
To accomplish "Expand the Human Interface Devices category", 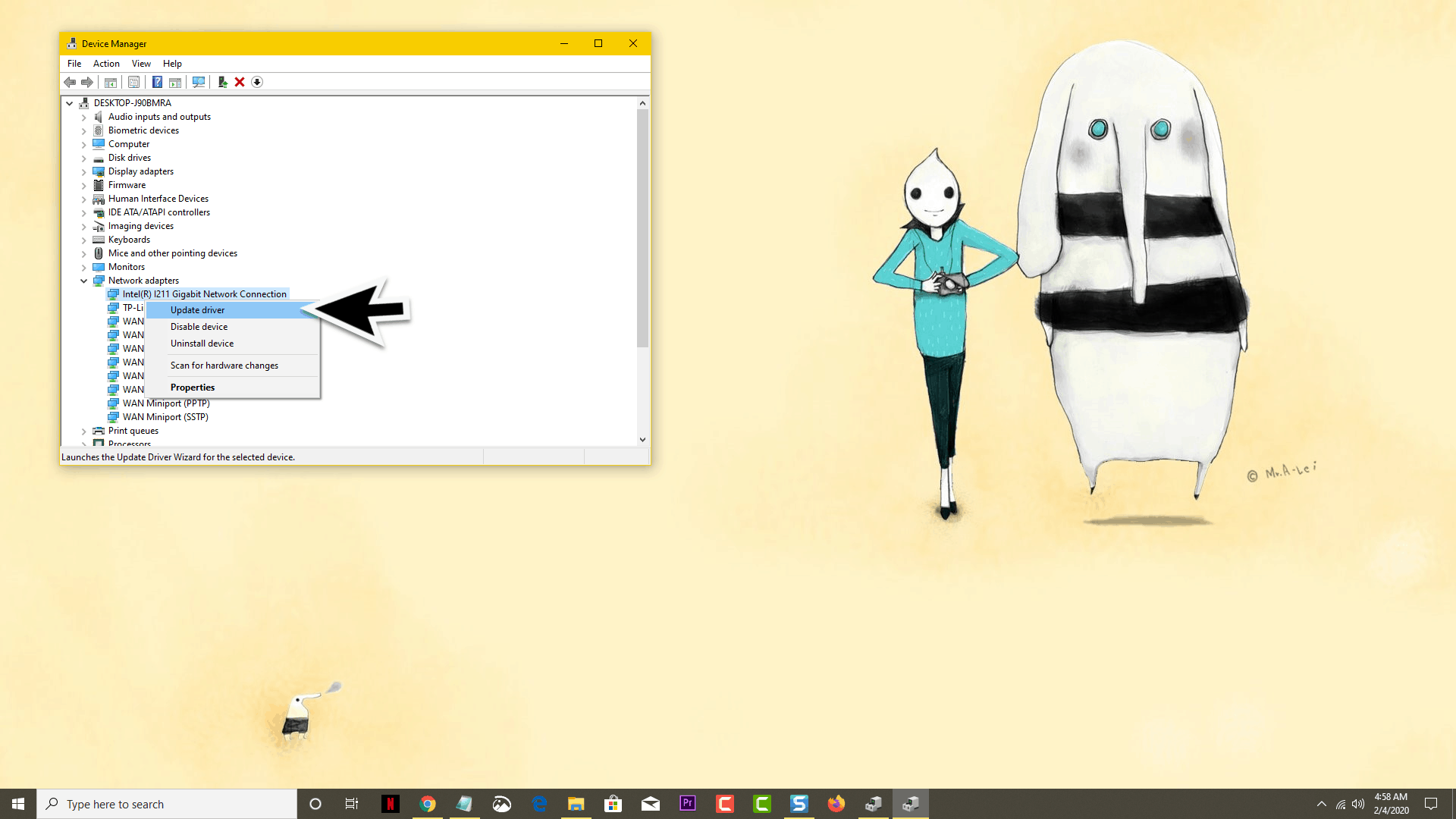I will click(x=84, y=199).
